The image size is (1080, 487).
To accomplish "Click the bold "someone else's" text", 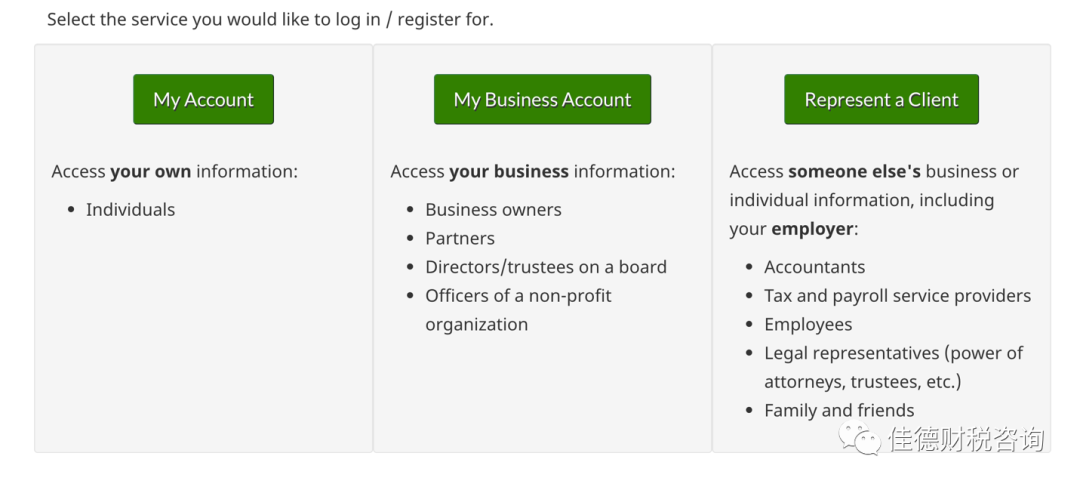I will (x=854, y=171).
